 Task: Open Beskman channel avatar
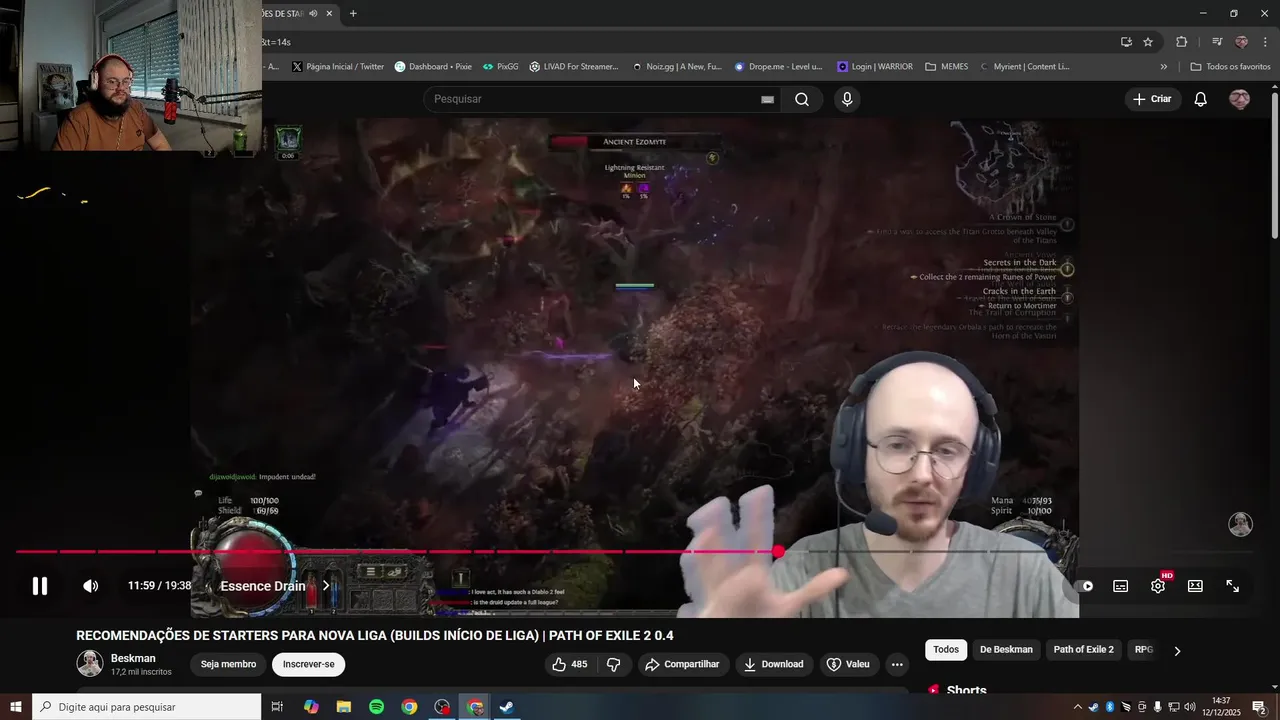click(x=90, y=663)
